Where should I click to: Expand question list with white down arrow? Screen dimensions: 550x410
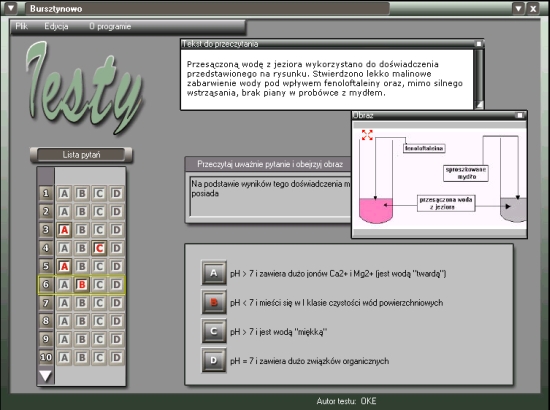click(46, 376)
